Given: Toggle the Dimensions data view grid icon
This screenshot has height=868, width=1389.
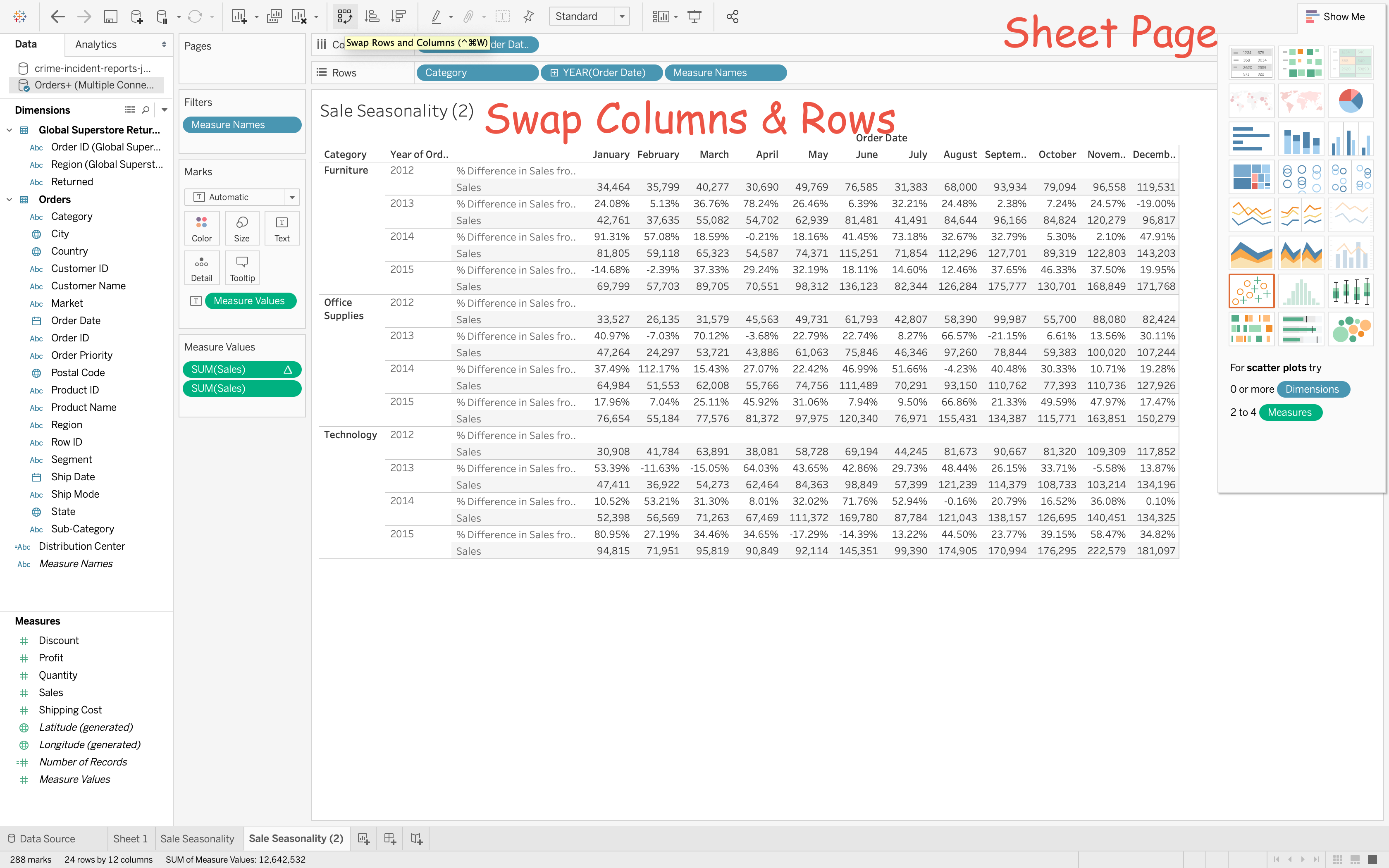Looking at the screenshot, I should [130, 110].
